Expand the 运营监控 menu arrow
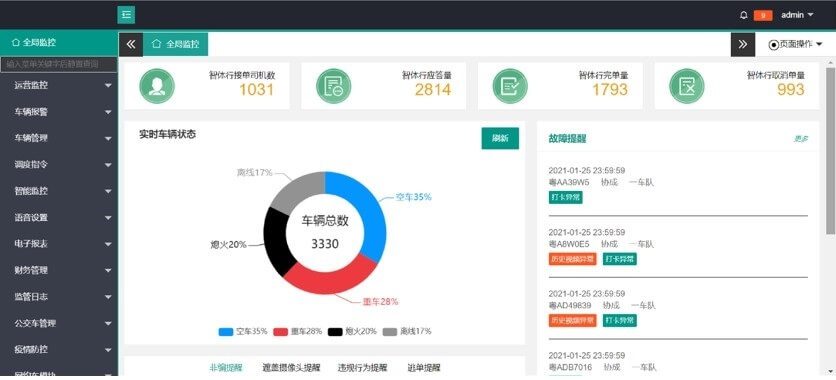The width and height of the screenshot is (836, 380). (x=108, y=85)
